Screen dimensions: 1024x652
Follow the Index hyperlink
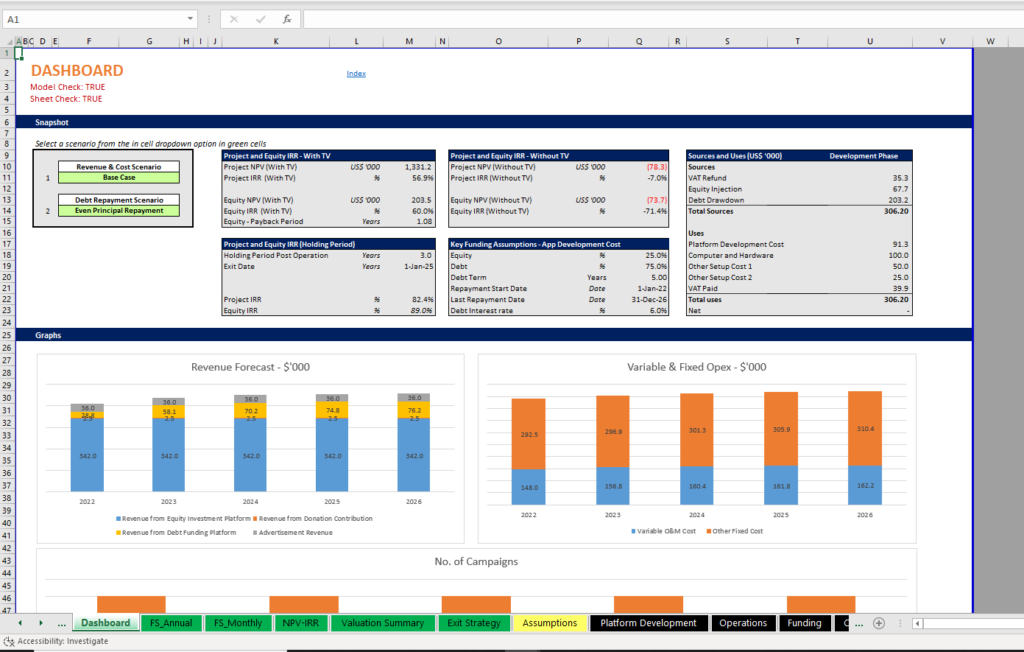[356, 74]
